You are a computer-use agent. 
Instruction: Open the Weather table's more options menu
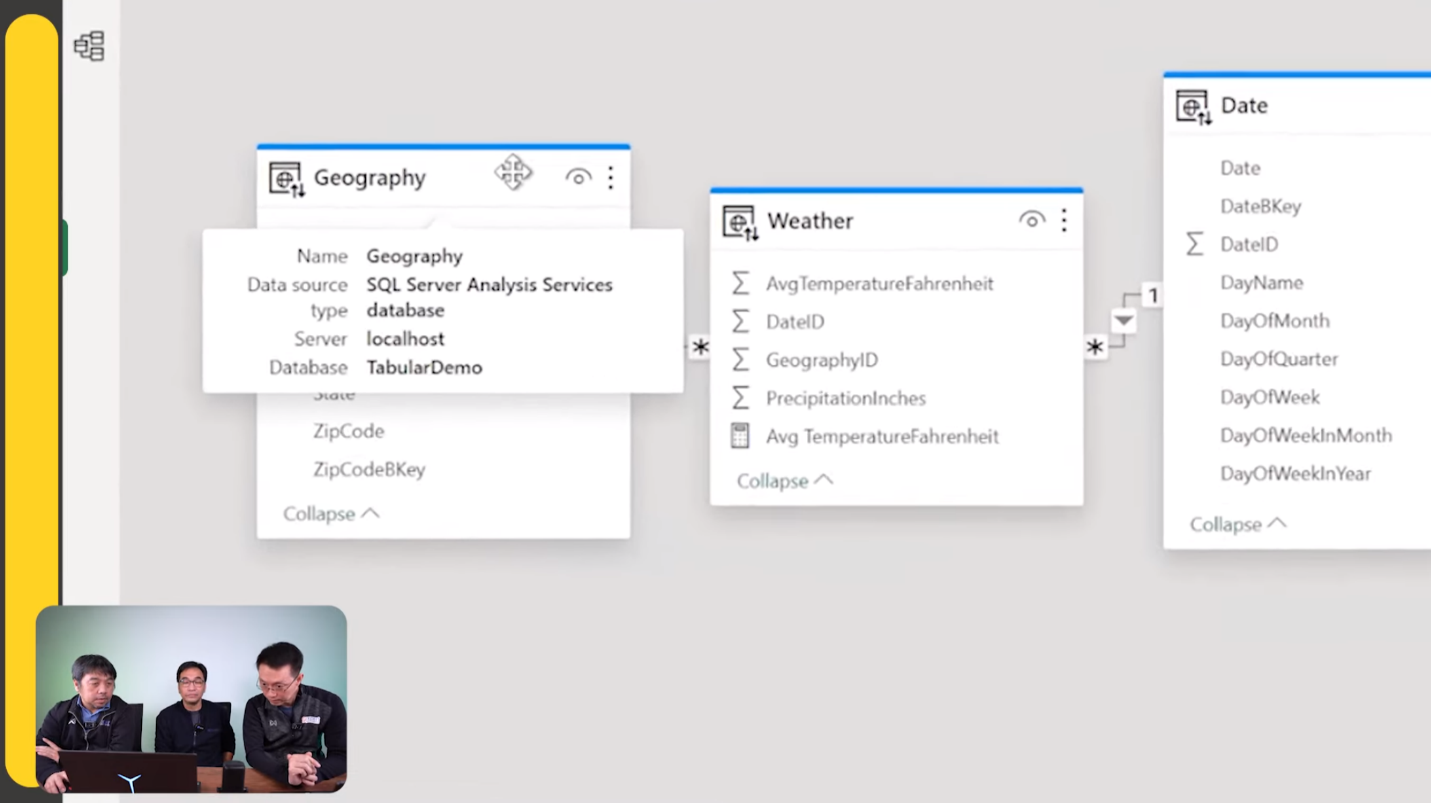point(1063,220)
